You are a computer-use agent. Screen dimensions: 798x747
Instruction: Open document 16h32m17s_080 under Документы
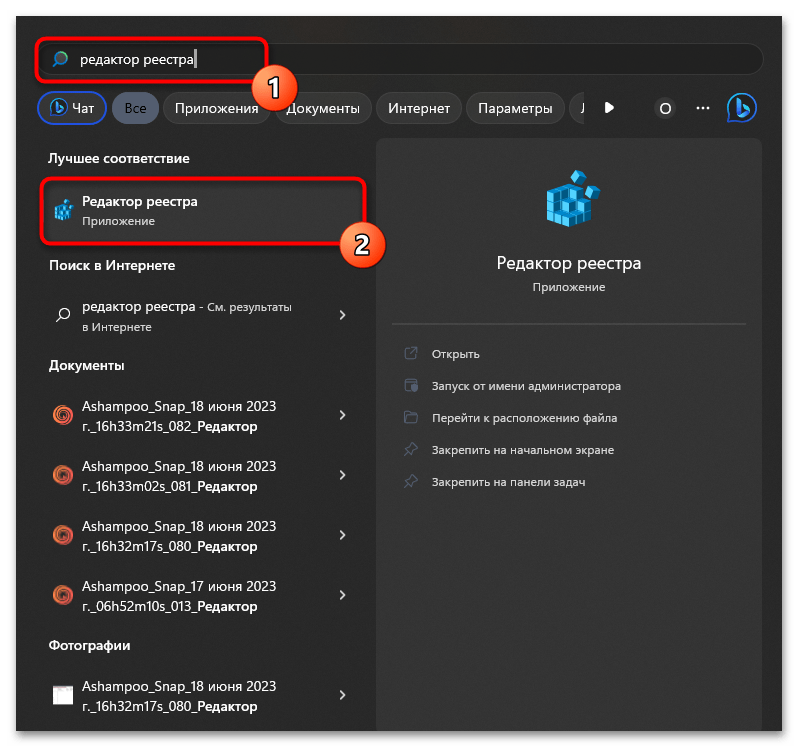pos(179,536)
